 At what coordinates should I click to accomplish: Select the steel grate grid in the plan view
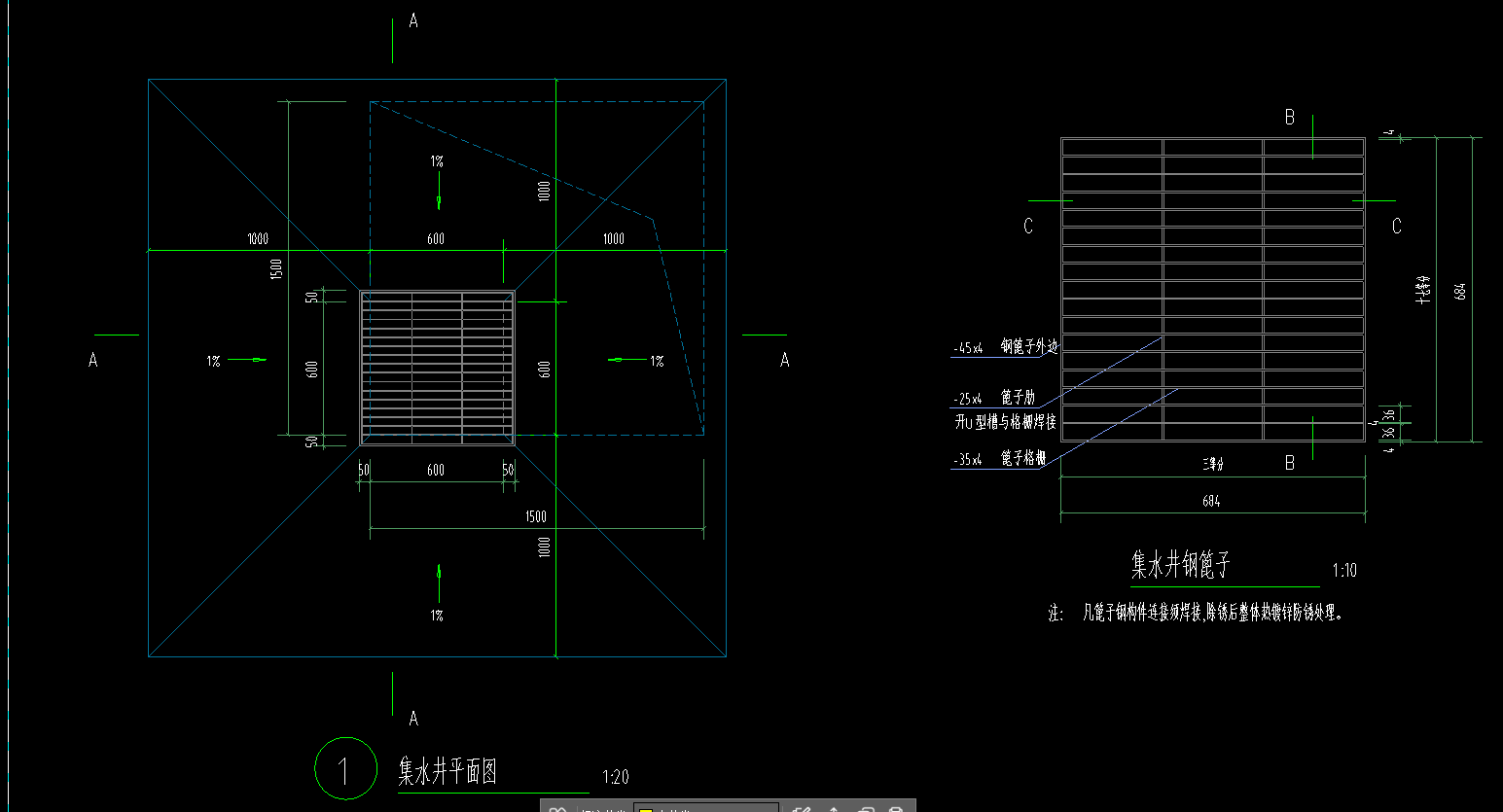click(437, 368)
